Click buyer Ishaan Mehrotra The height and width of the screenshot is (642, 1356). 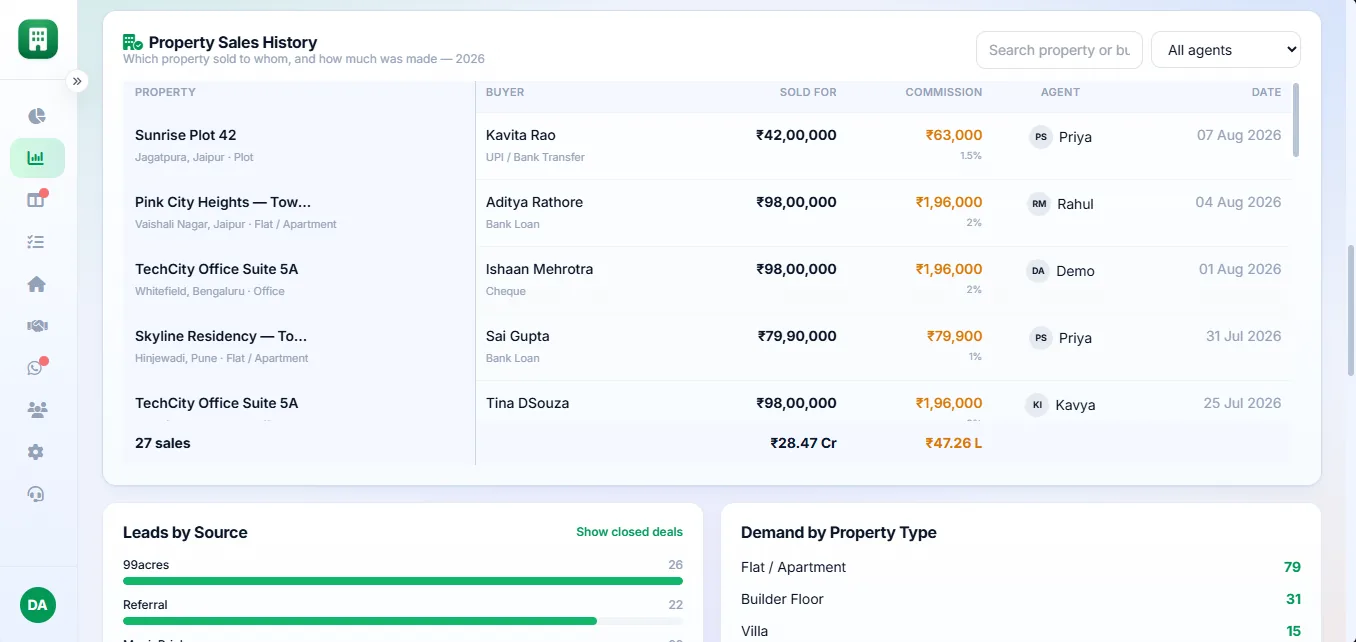point(539,269)
